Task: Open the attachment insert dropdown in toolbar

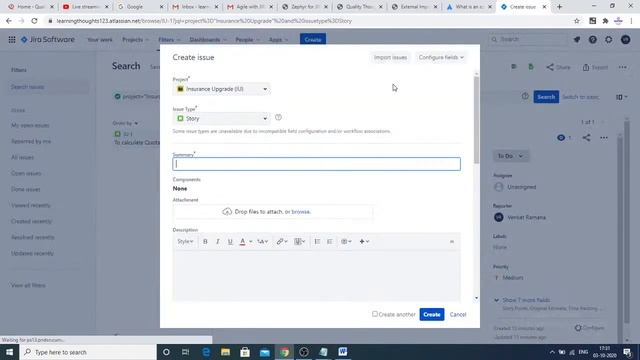Action: (x=300, y=242)
